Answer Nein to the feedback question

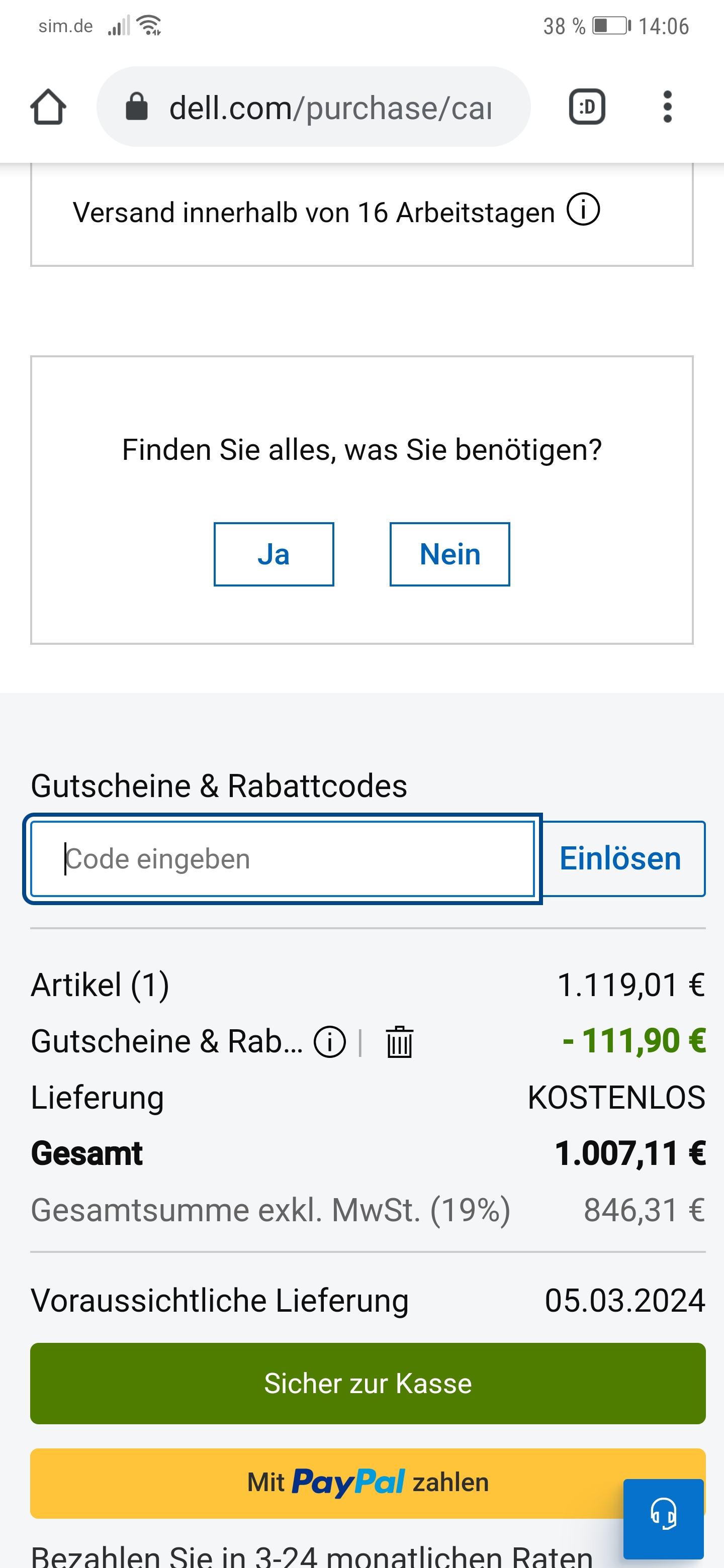click(449, 554)
